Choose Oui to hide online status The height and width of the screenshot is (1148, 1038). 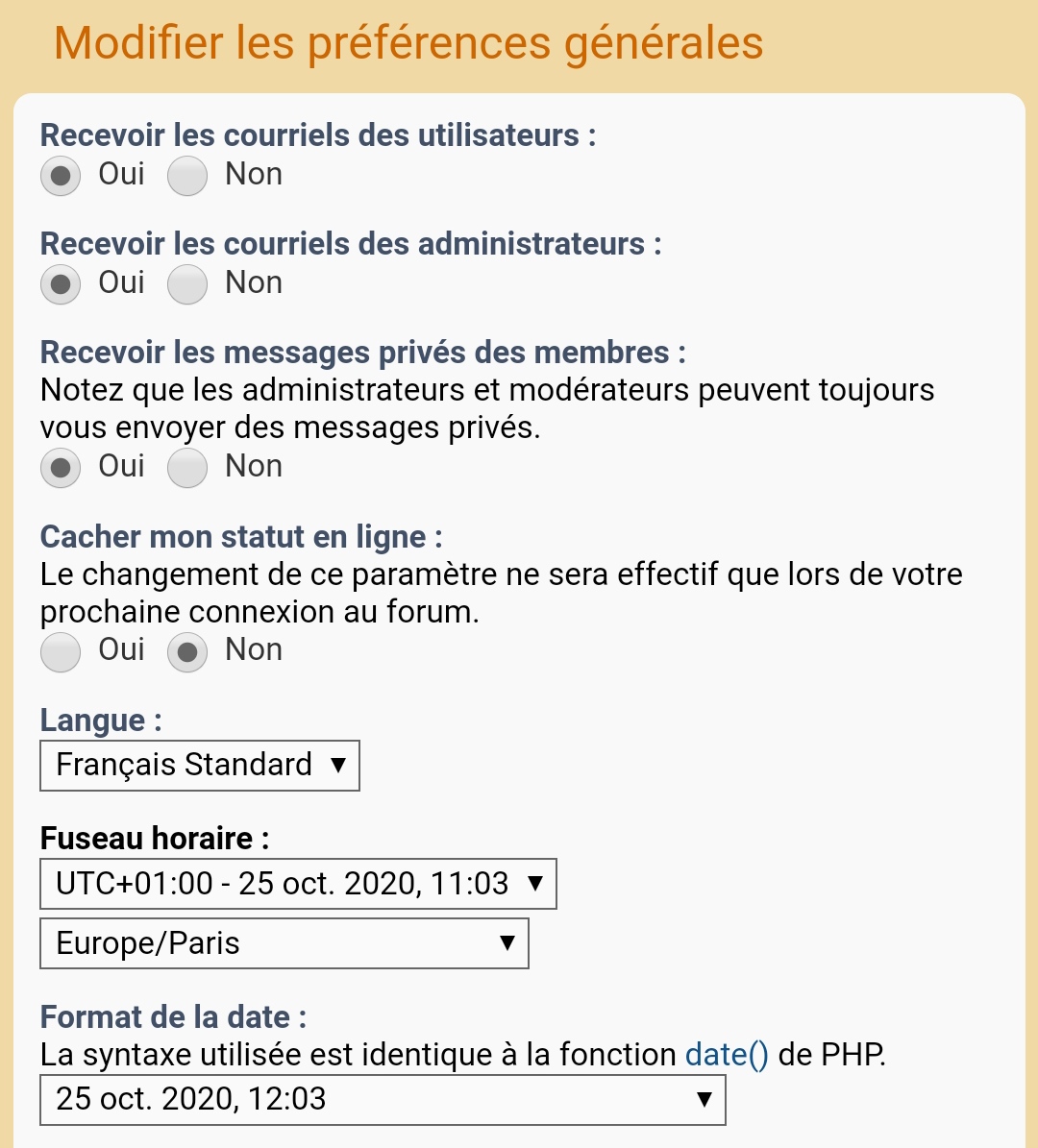click(60, 651)
